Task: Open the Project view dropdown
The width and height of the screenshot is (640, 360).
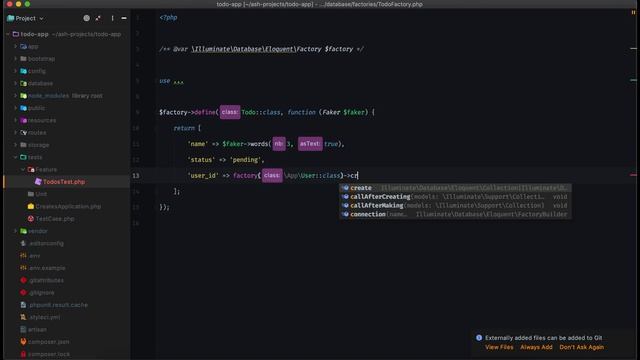Action: pos(25,18)
